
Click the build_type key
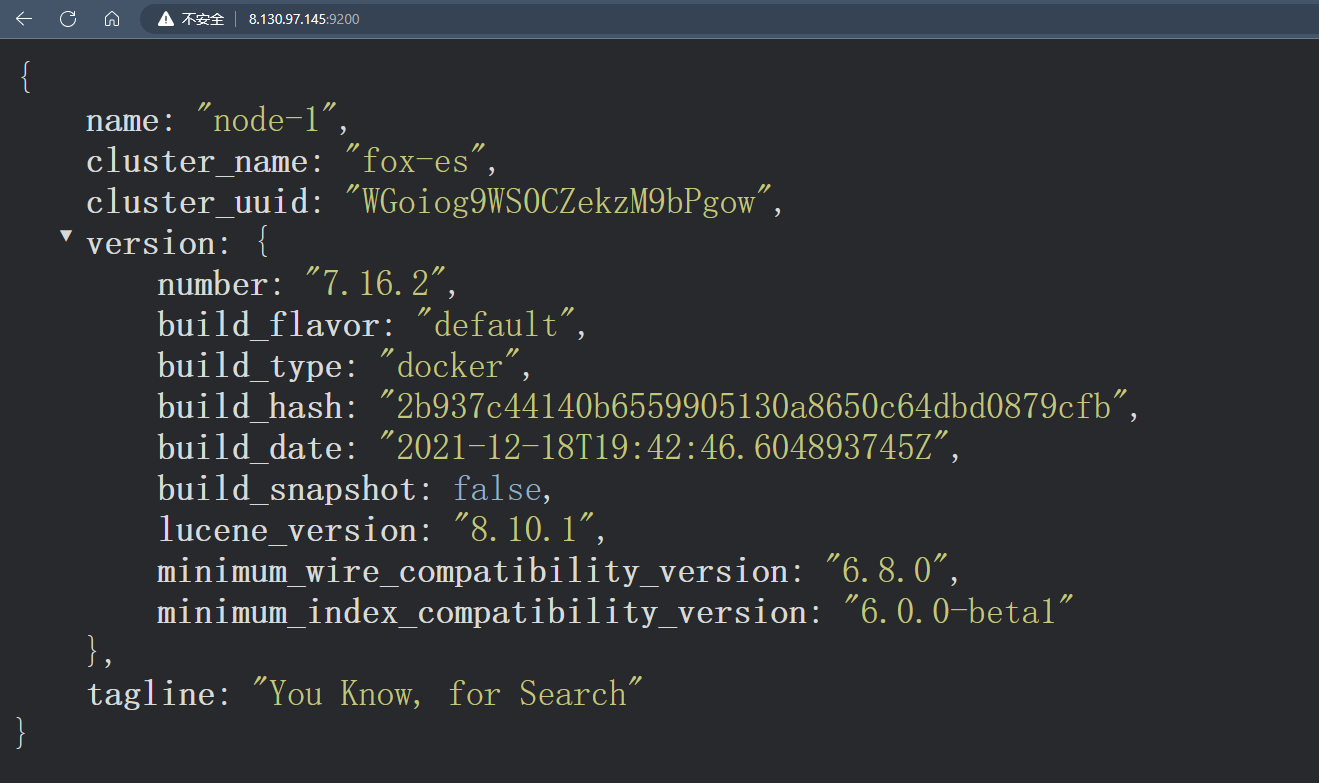coord(250,367)
